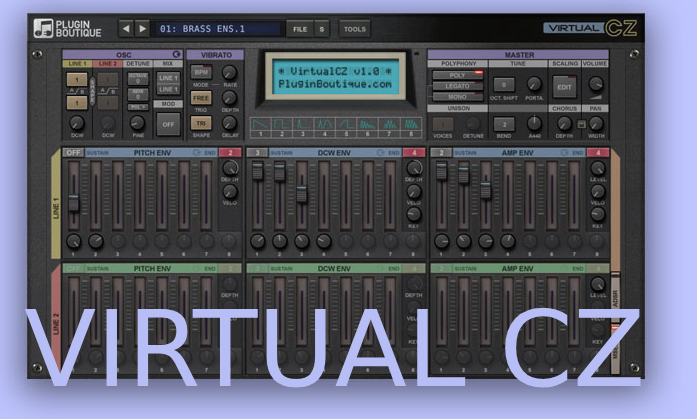Click Line 1 Amp Env sustain value 2
This screenshot has width=697, height=419.
coord(441,152)
